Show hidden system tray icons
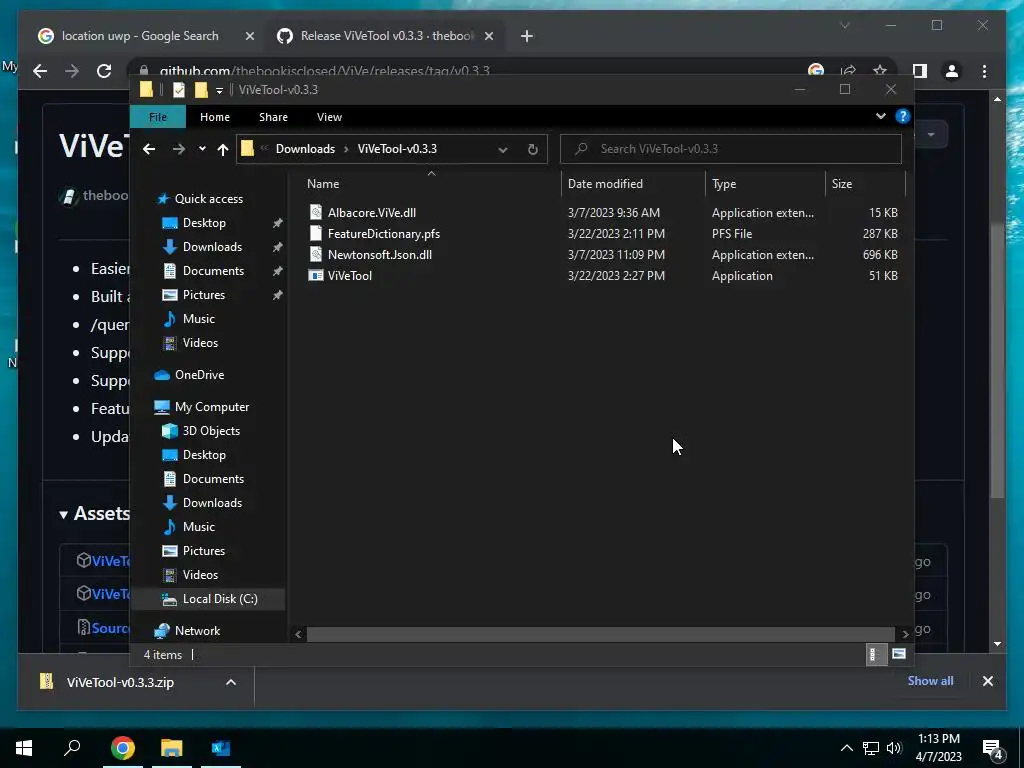Image resolution: width=1024 pixels, height=768 pixels. coord(846,748)
